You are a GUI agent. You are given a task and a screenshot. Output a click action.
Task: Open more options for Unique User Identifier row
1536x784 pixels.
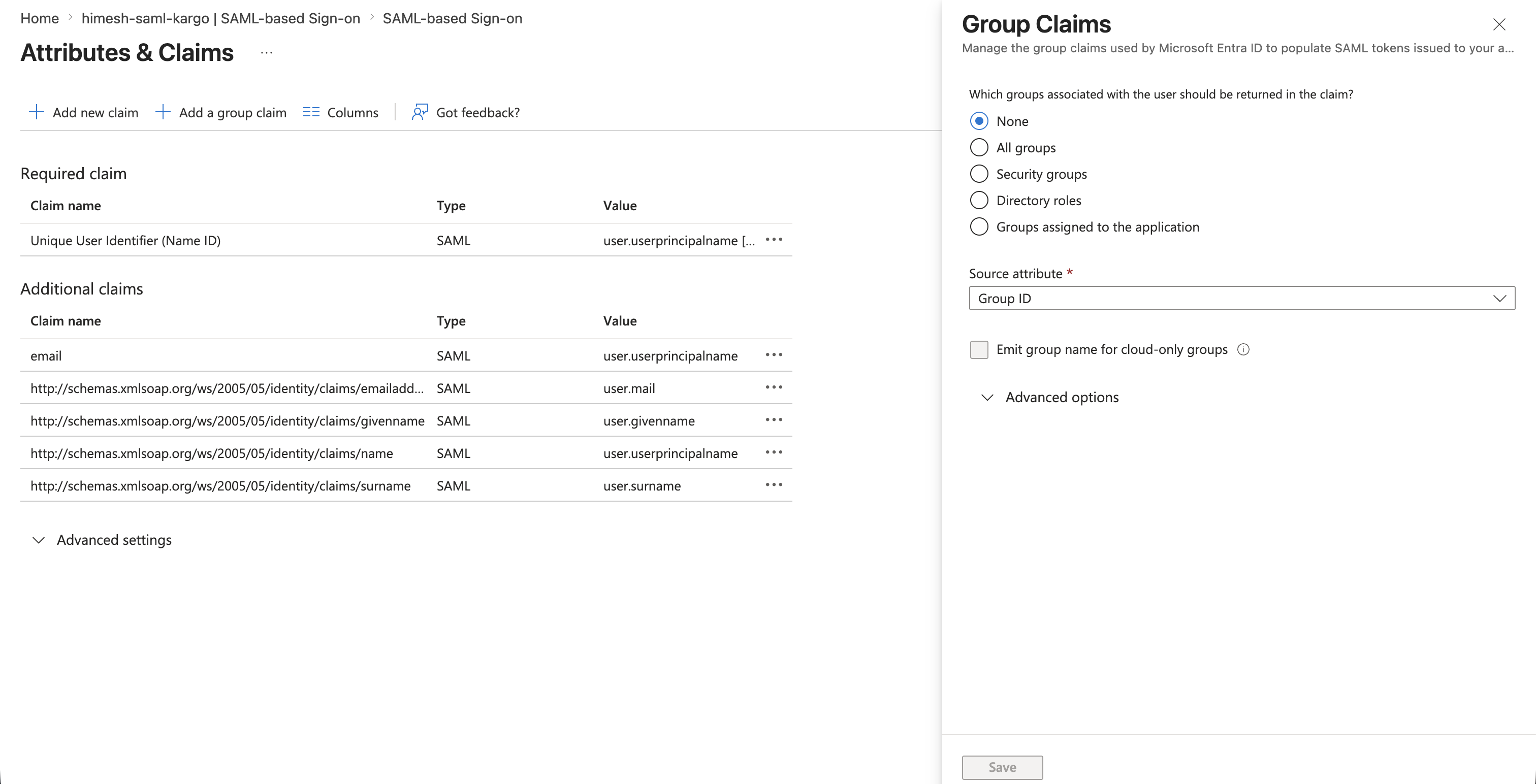coord(774,240)
